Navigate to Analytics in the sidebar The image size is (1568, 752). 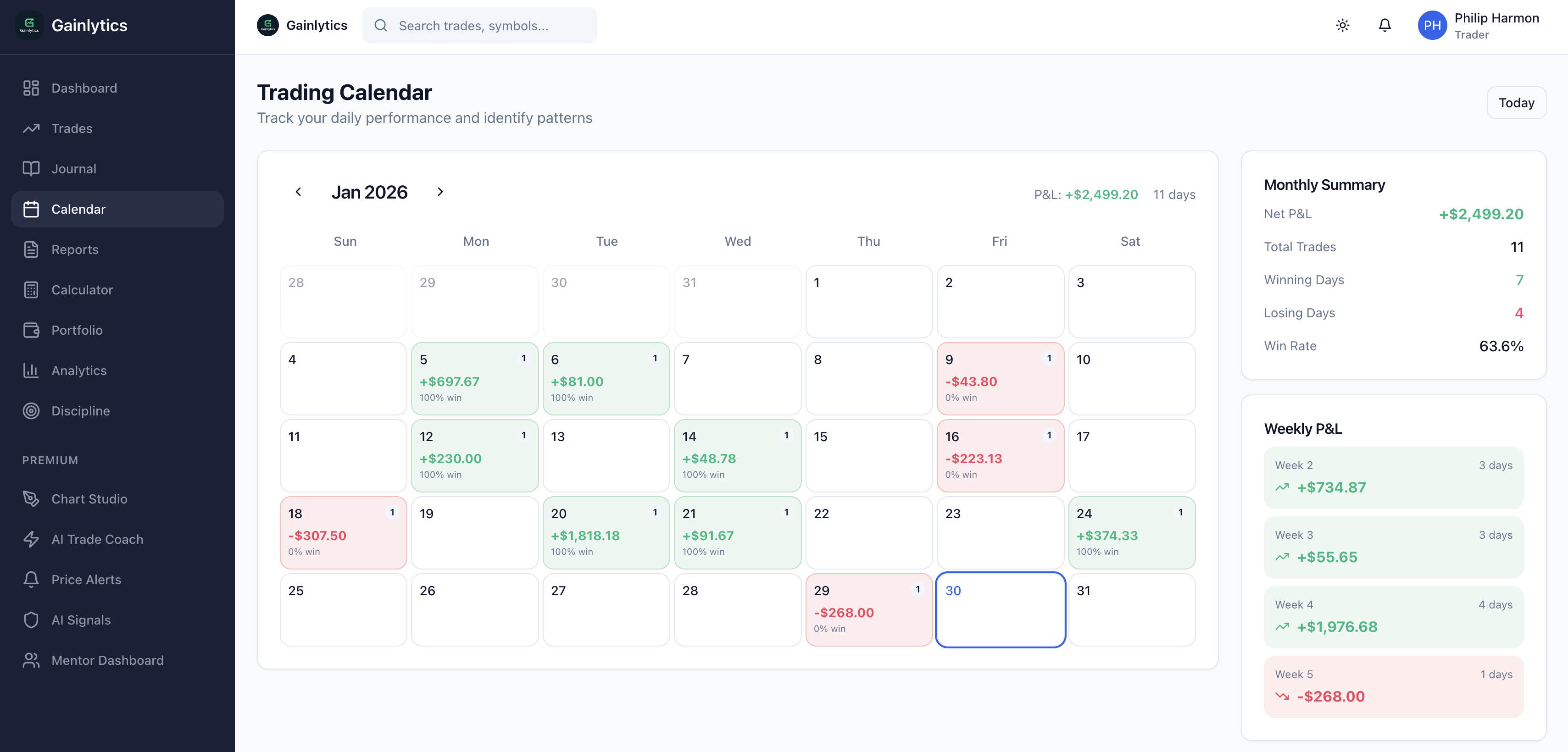(x=78, y=370)
